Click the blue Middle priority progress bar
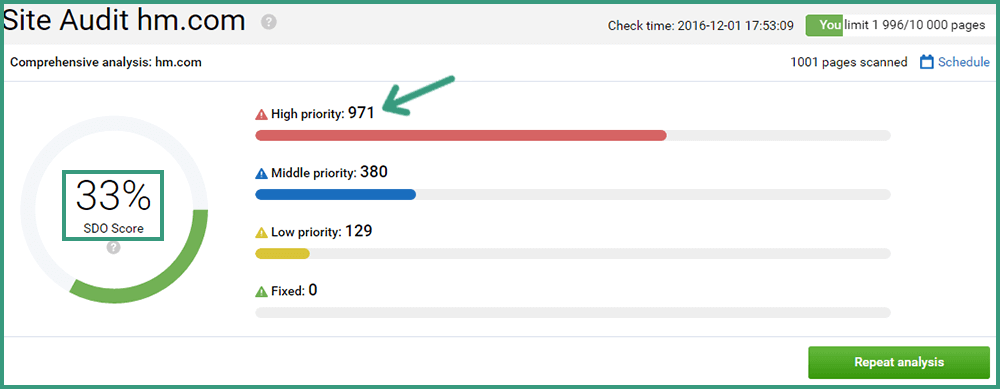1000x389 pixels. pyautogui.click(x=573, y=194)
